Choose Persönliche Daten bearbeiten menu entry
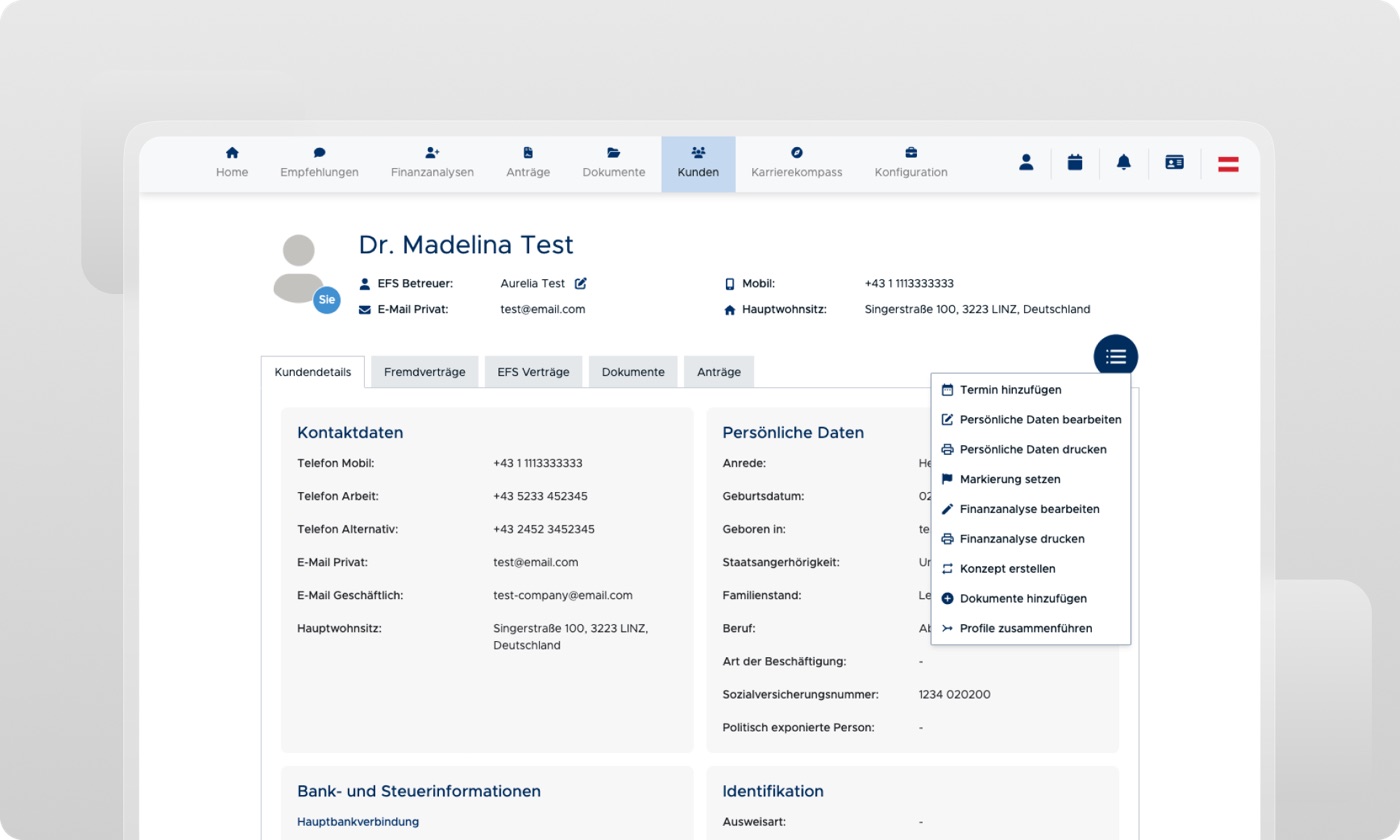 click(x=1031, y=420)
